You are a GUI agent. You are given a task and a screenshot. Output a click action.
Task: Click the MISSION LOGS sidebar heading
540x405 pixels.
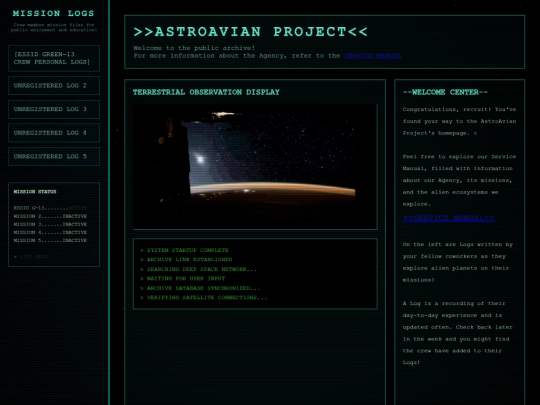[x=53, y=13]
